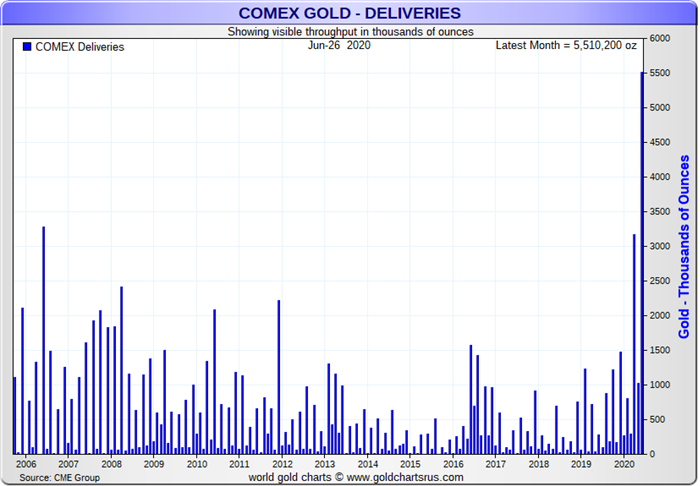Click the 3000 y-axis tick label
700x486 pixels.
tap(660, 246)
